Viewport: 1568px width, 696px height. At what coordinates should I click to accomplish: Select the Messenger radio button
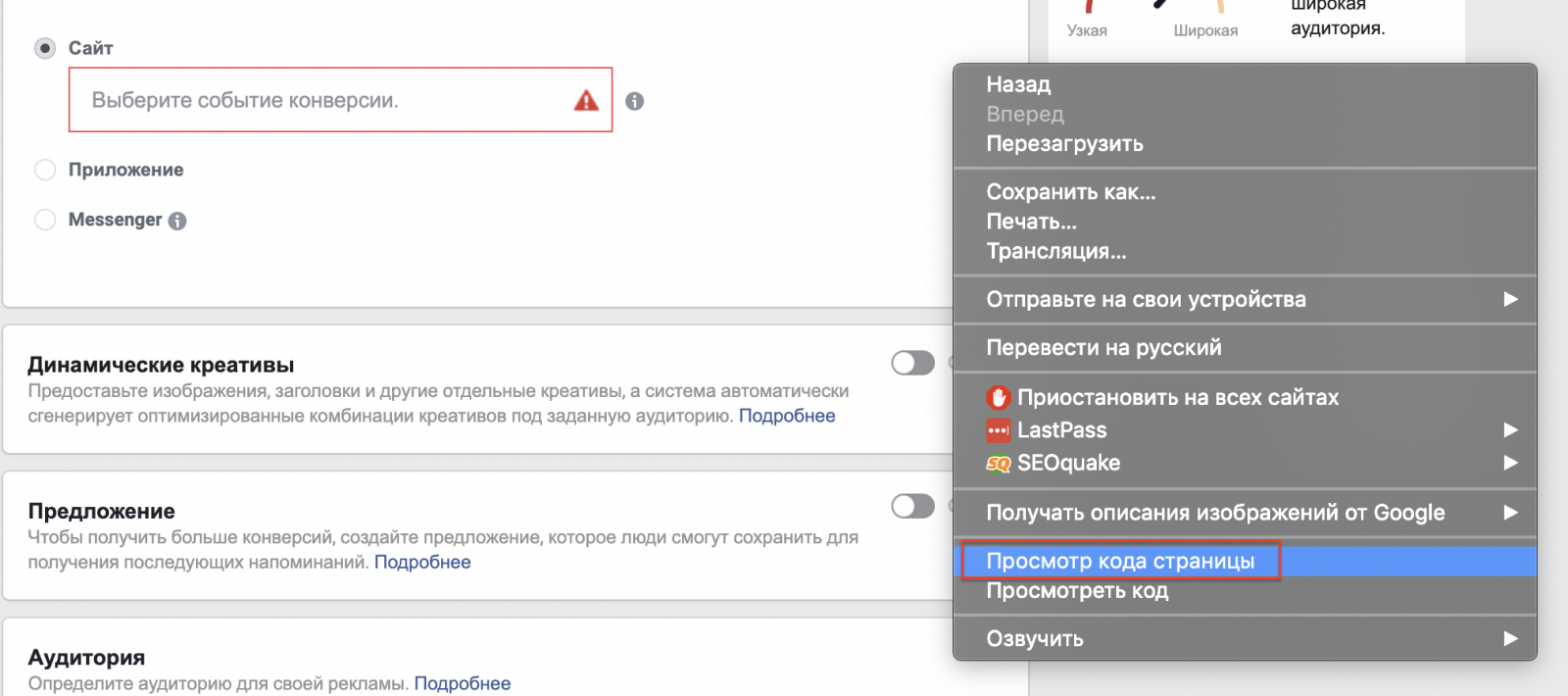tap(45, 220)
